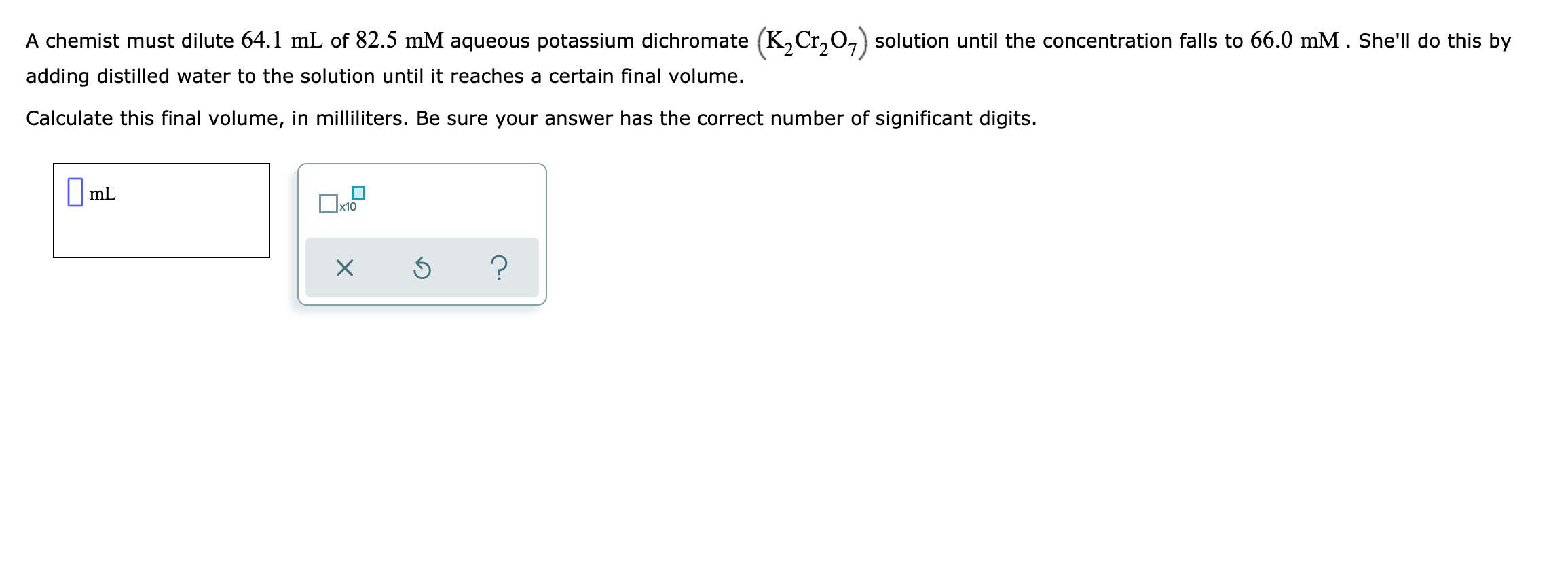Click the help icon on the input palette
The height and width of the screenshot is (584, 1568).
coord(500,269)
